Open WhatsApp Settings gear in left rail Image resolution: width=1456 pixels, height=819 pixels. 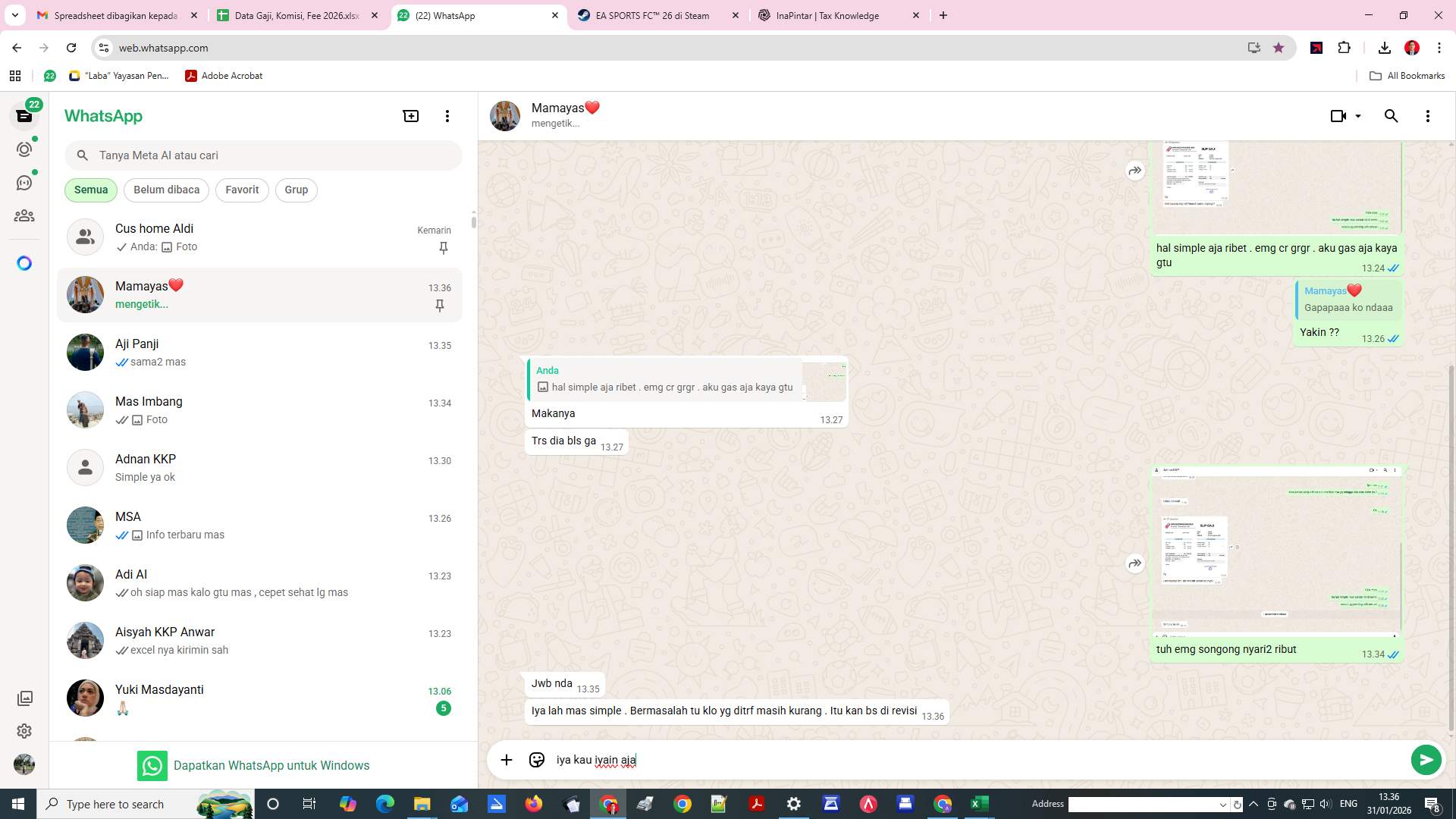pyautogui.click(x=25, y=731)
